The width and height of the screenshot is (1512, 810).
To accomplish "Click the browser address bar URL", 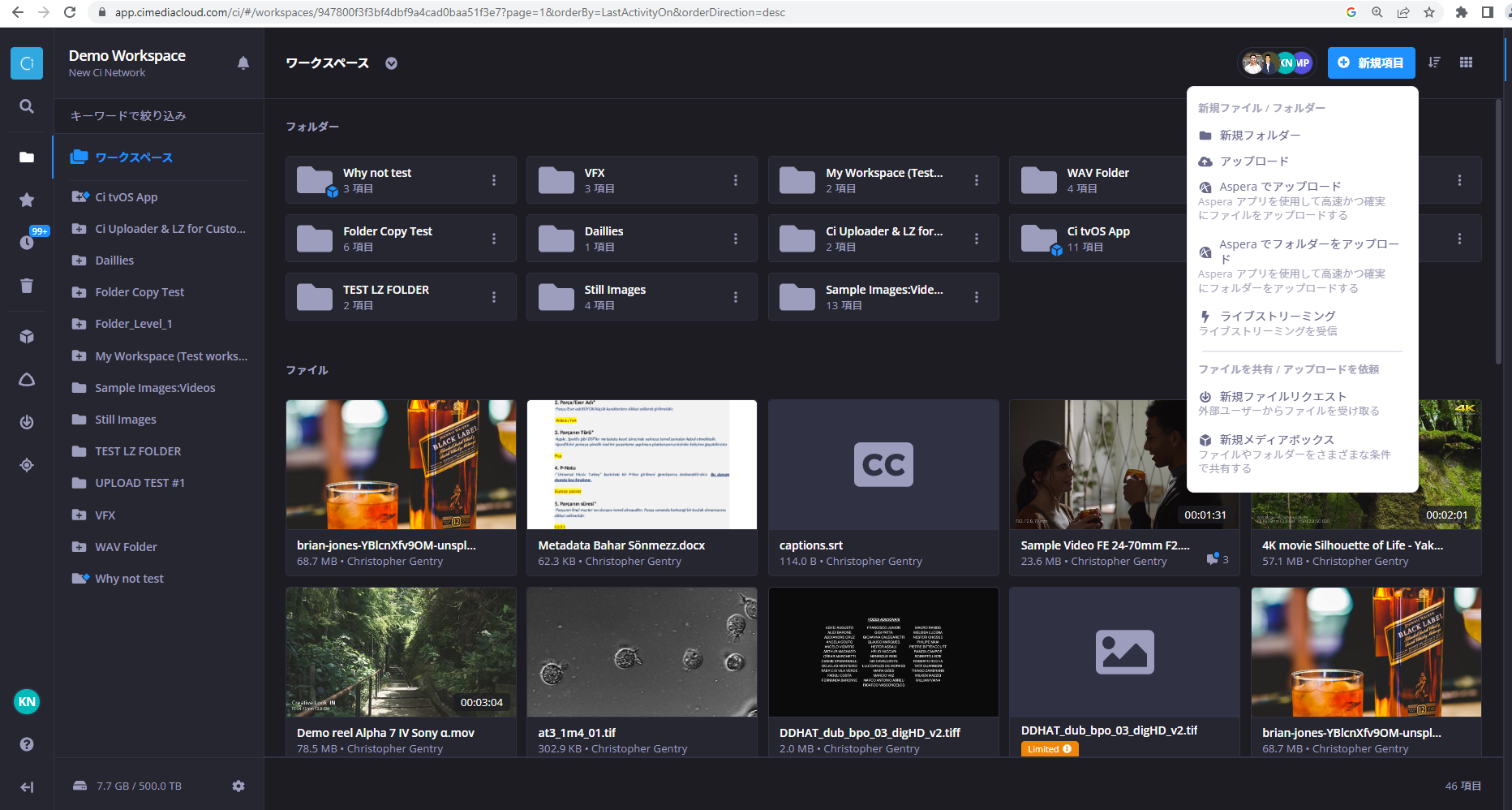I will click(x=450, y=12).
